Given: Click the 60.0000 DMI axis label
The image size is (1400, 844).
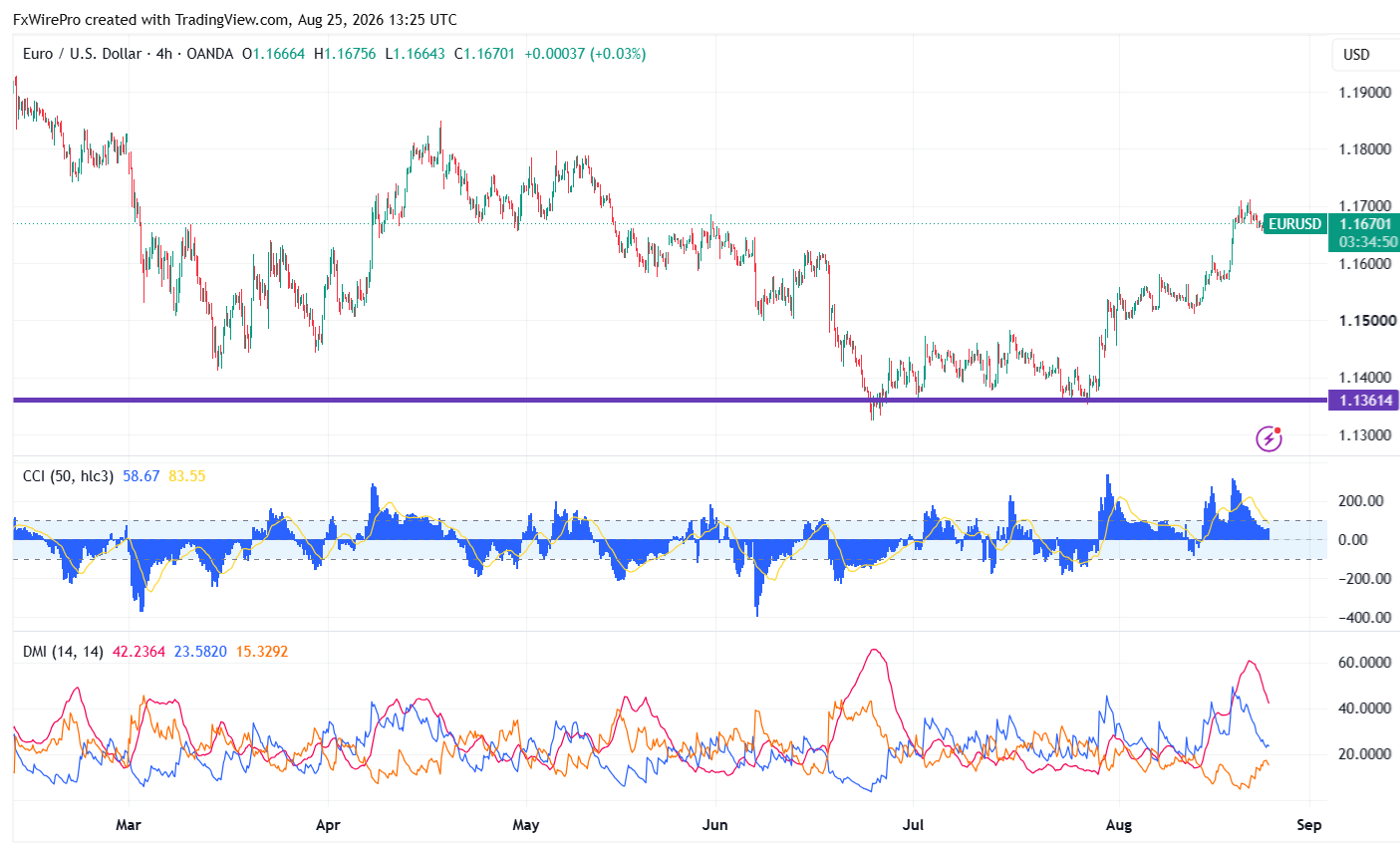Looking at the screenshot, I should point(1365,663).
